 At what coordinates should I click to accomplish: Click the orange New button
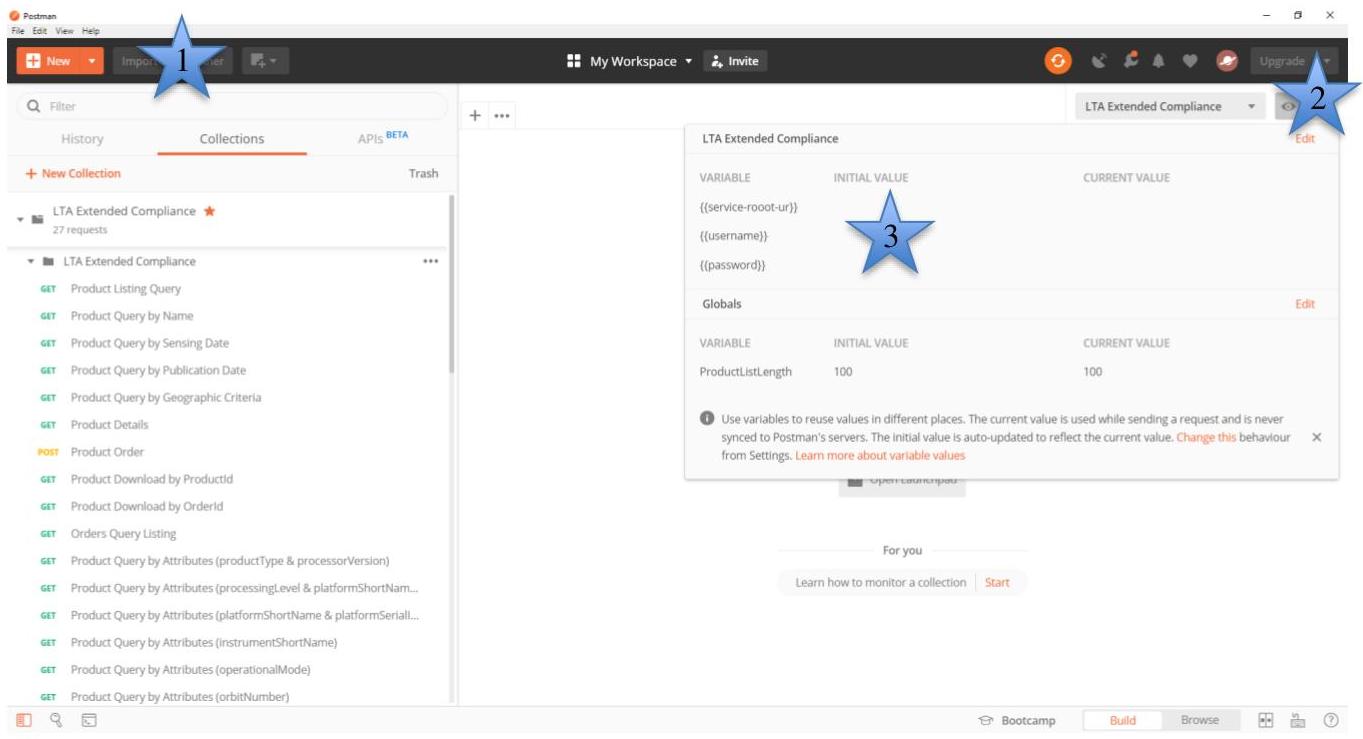(x=49, y=61)
